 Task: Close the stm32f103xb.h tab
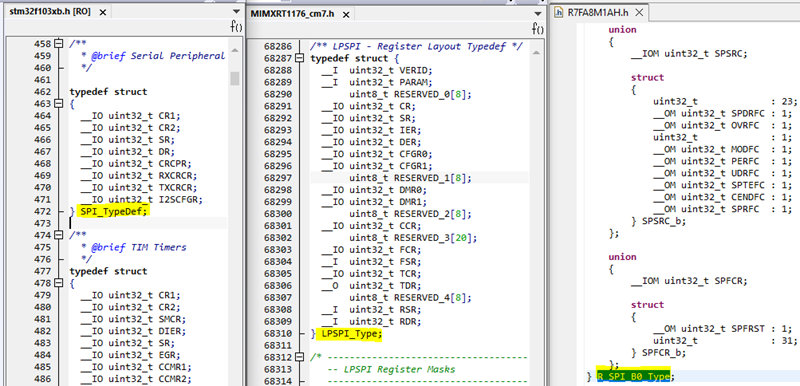pos(103,12)
